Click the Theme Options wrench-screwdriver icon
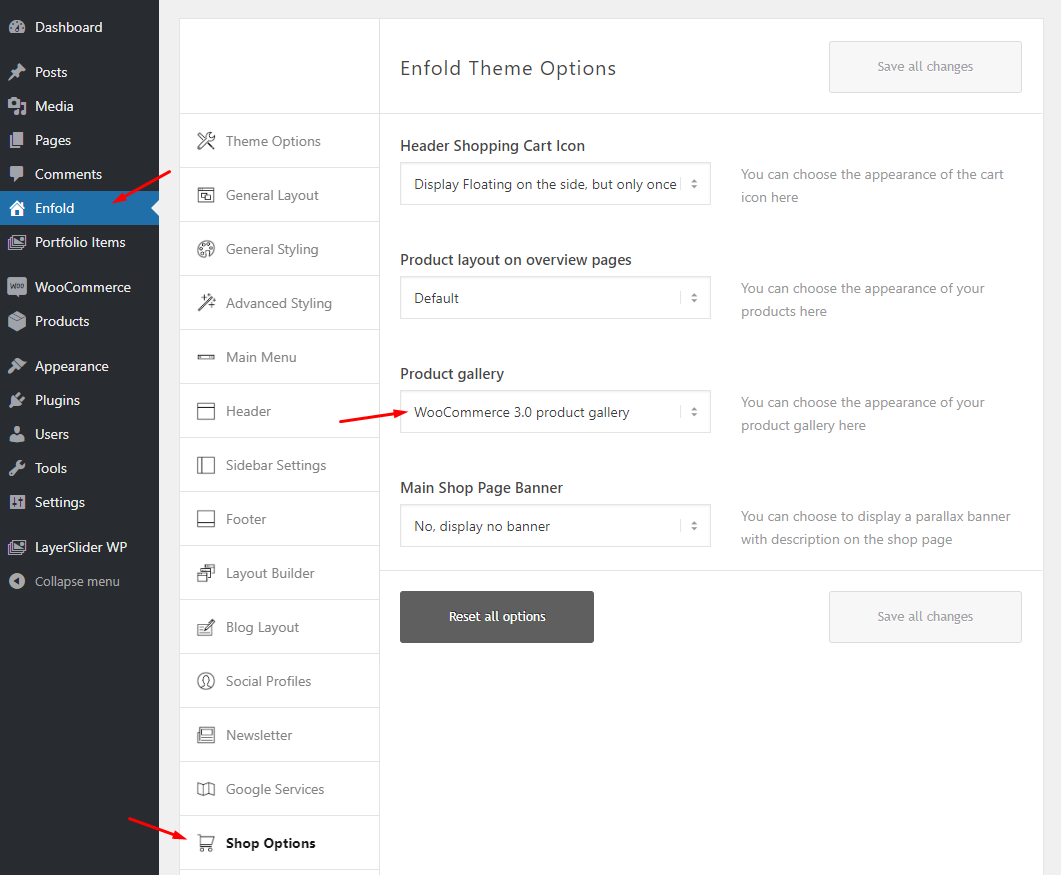This screenshot has height=875, width=1061. [206, 141]
